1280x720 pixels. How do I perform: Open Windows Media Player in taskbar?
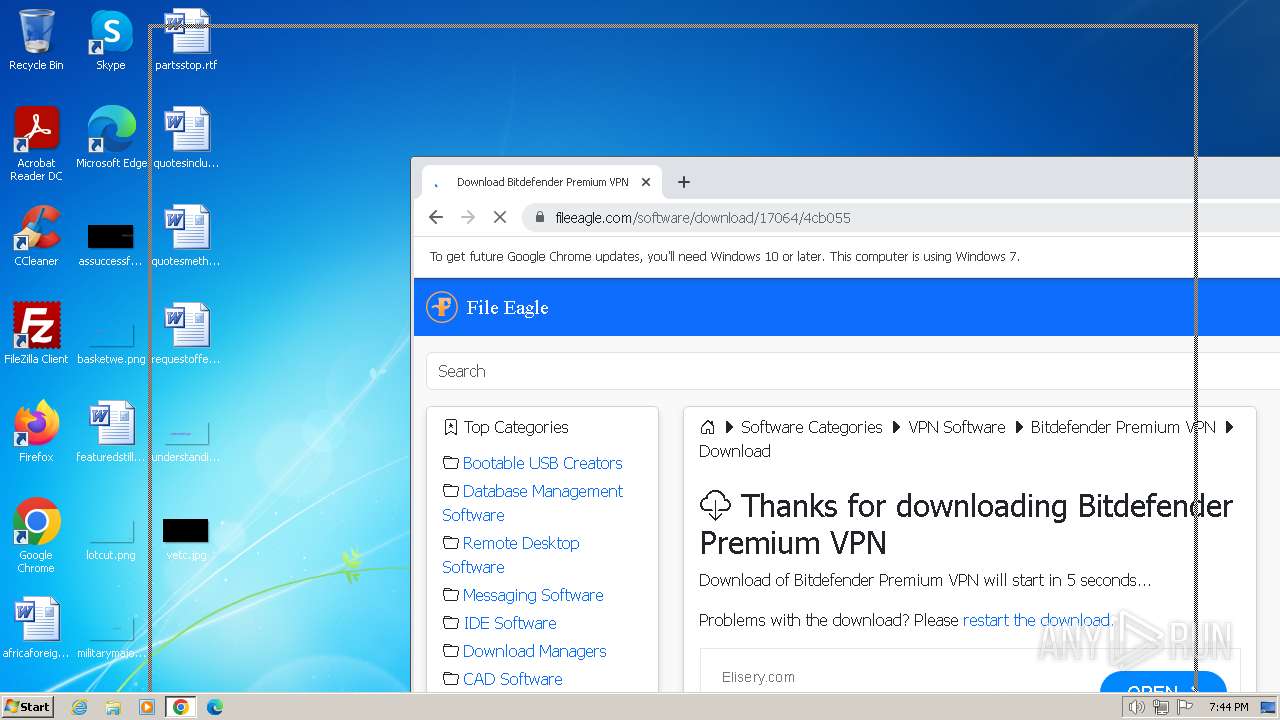pyautogui.click(x=147, y=707)
